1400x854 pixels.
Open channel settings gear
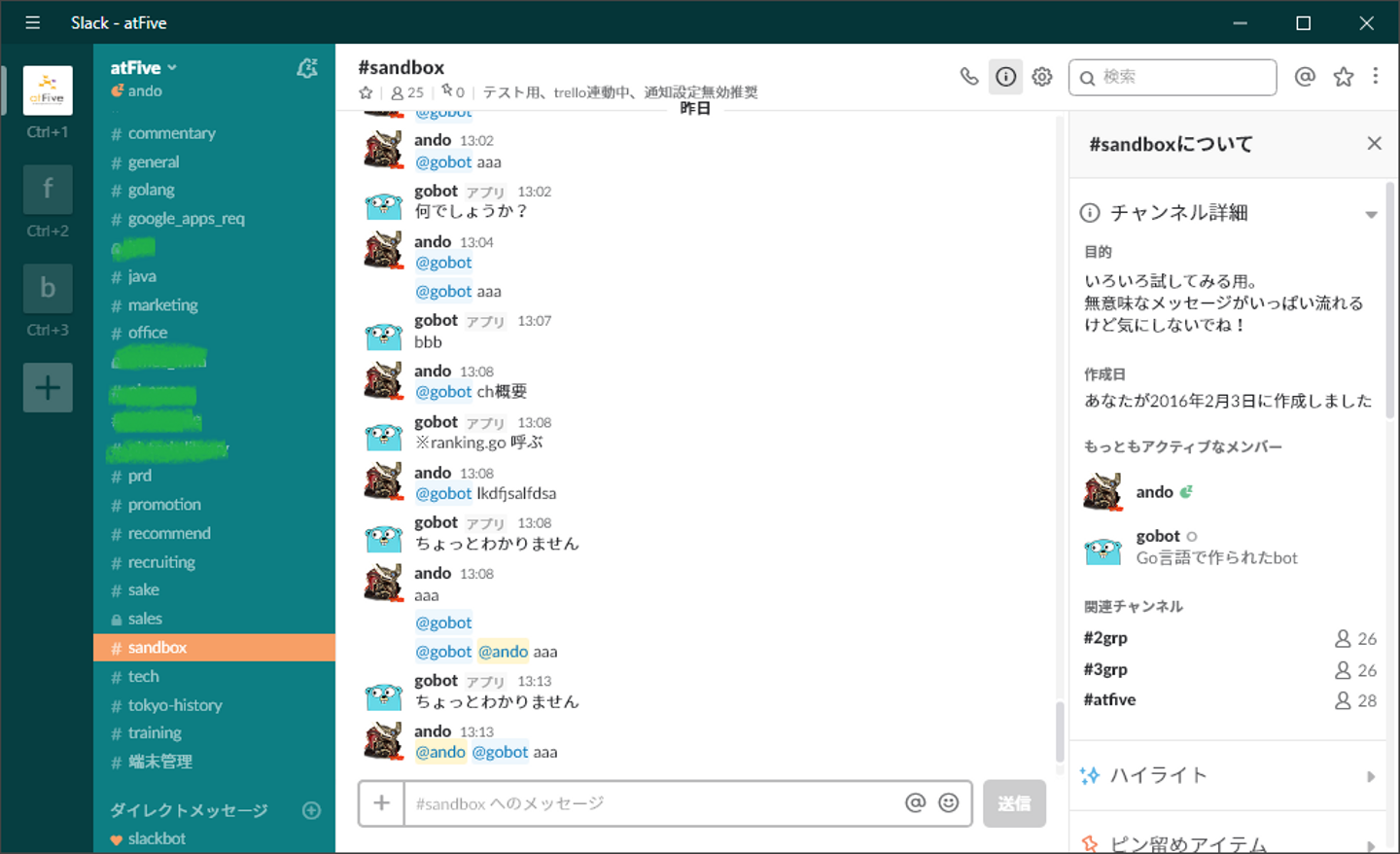pos(1042,76)
